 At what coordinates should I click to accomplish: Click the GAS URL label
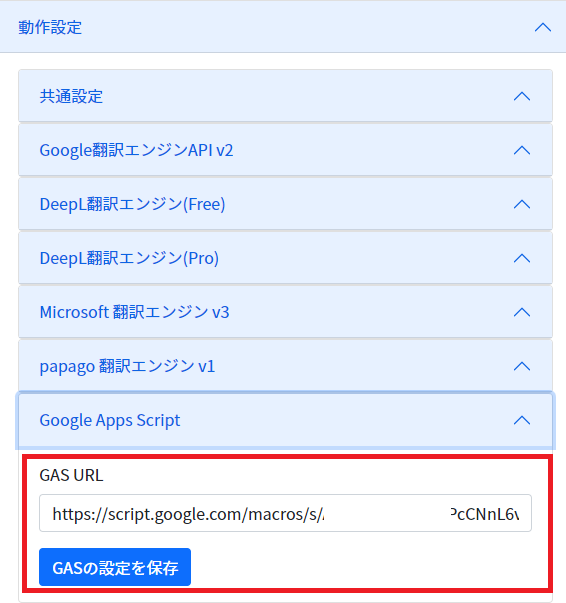(71, 475)
